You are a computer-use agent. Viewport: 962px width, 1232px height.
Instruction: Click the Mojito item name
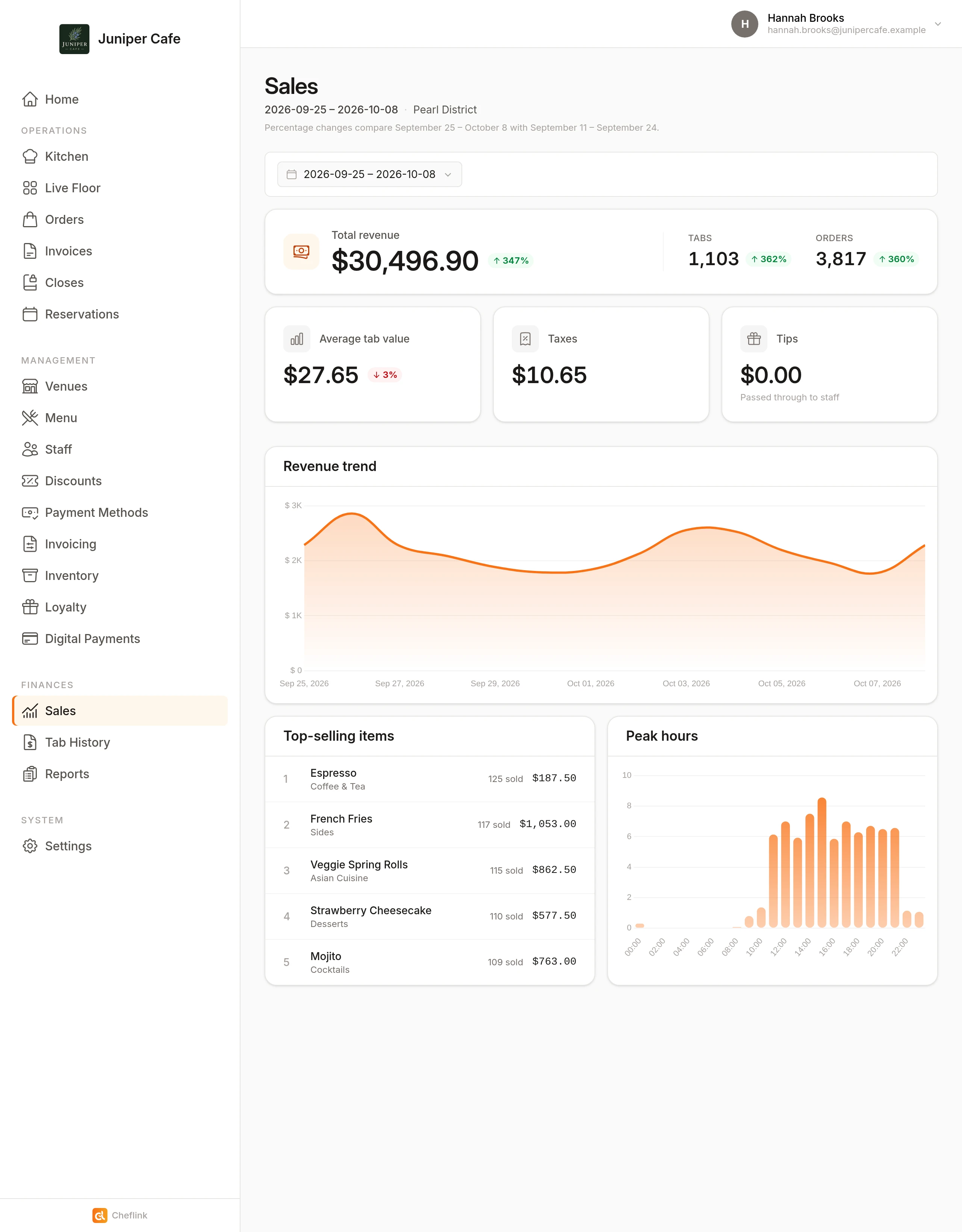tap(325, 956)
